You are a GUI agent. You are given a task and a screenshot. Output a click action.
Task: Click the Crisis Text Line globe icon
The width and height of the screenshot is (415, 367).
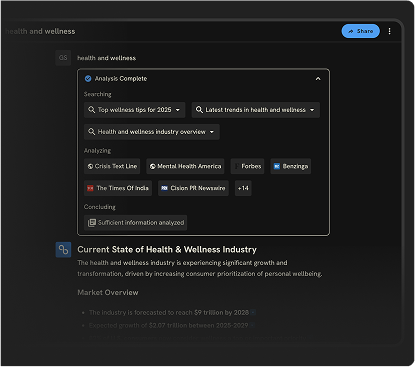(90, 166)
